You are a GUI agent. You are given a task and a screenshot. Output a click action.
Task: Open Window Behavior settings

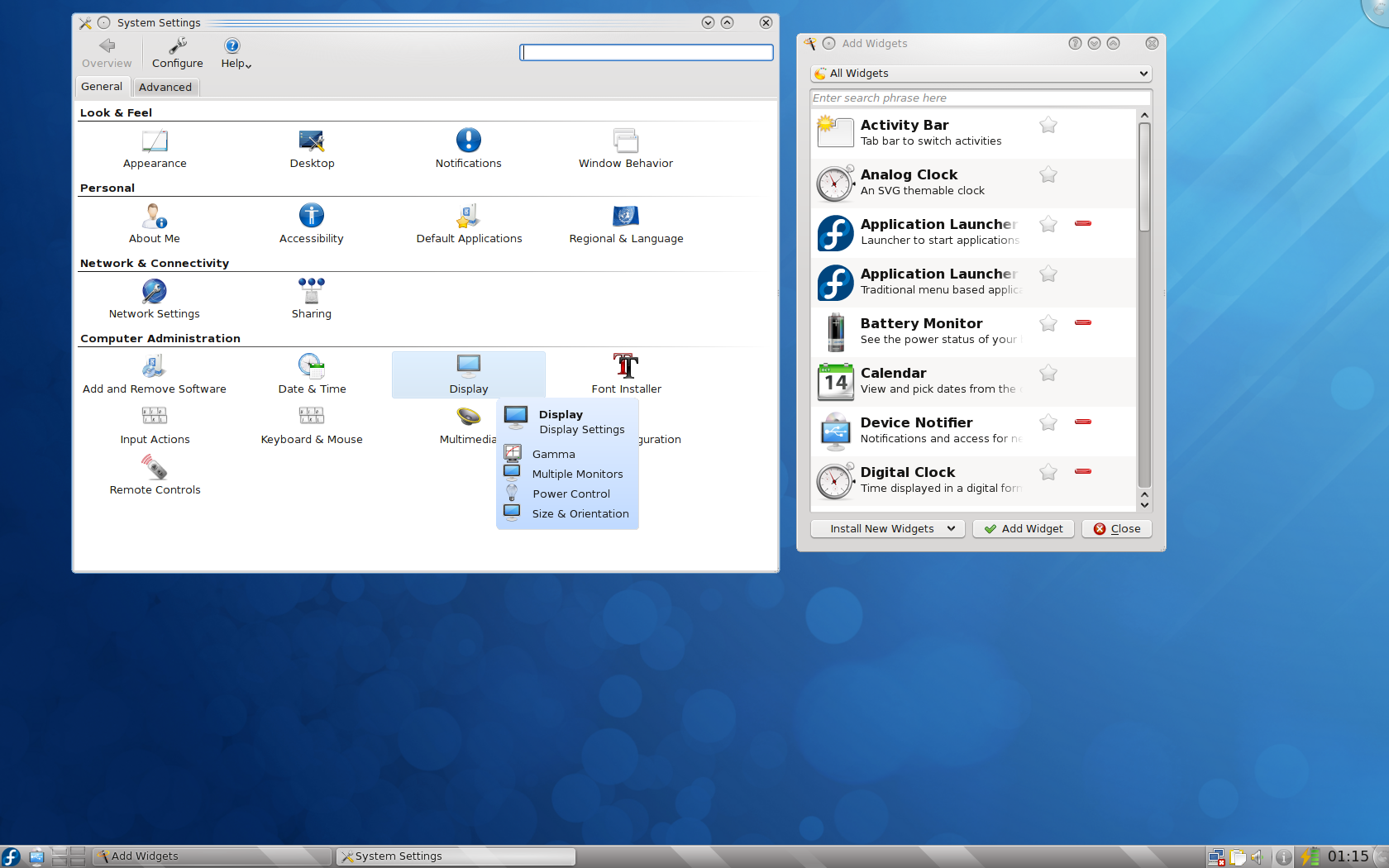click(626, 149)
